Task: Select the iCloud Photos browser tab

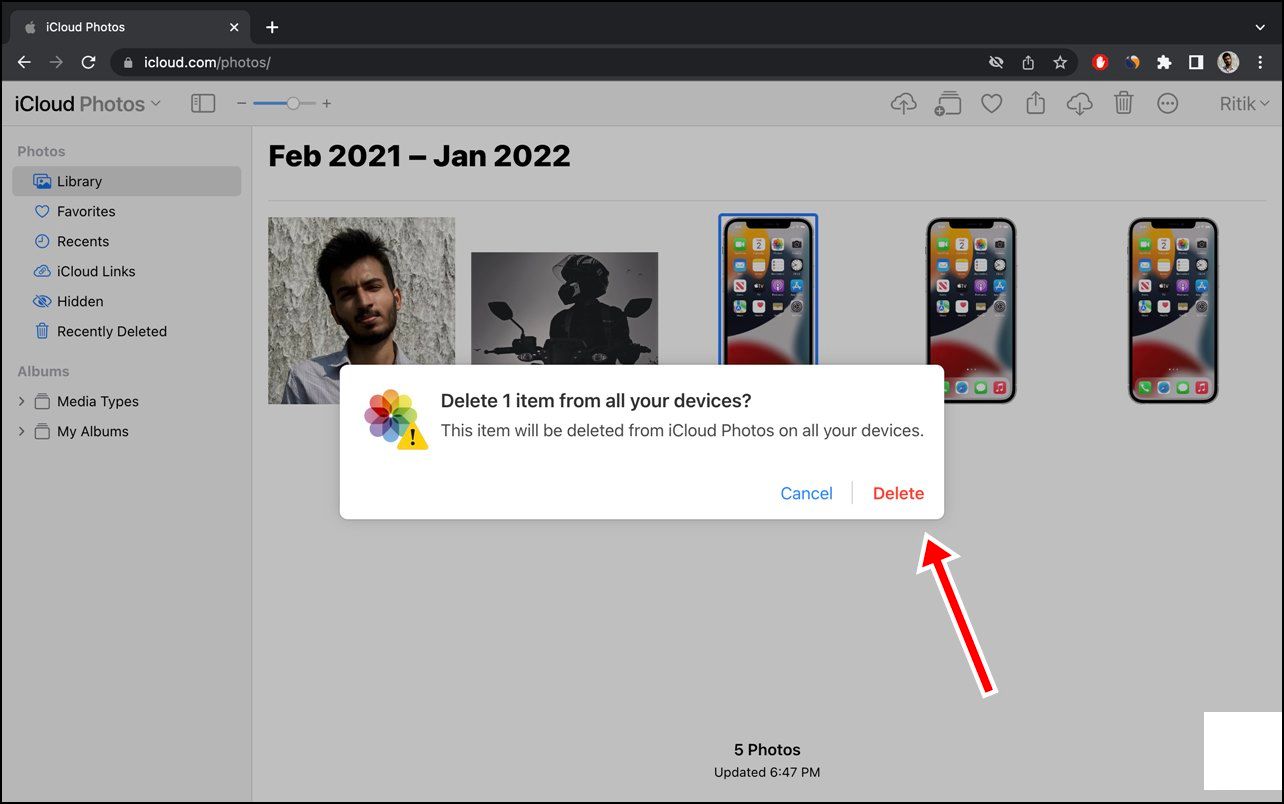Action: pyautogui.click(x=130, y=27)
